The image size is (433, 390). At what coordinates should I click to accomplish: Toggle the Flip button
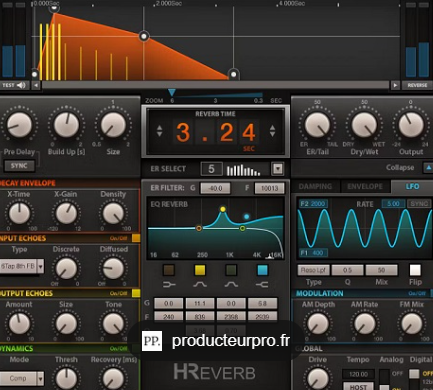coord(415,270)
